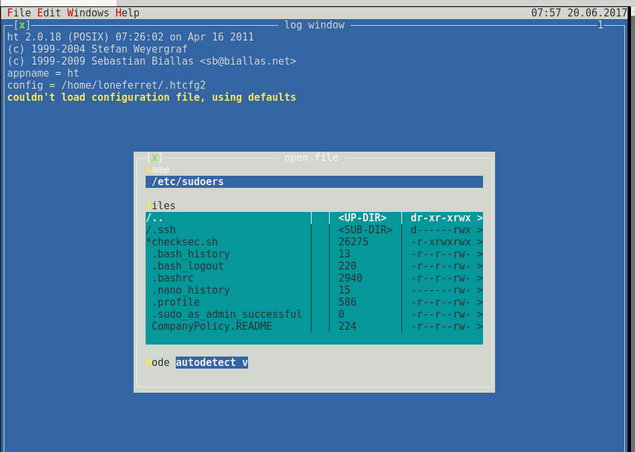This screenshot has width=635, height=452.
Task: Open the Edit menu
Action: pos(50,13)
